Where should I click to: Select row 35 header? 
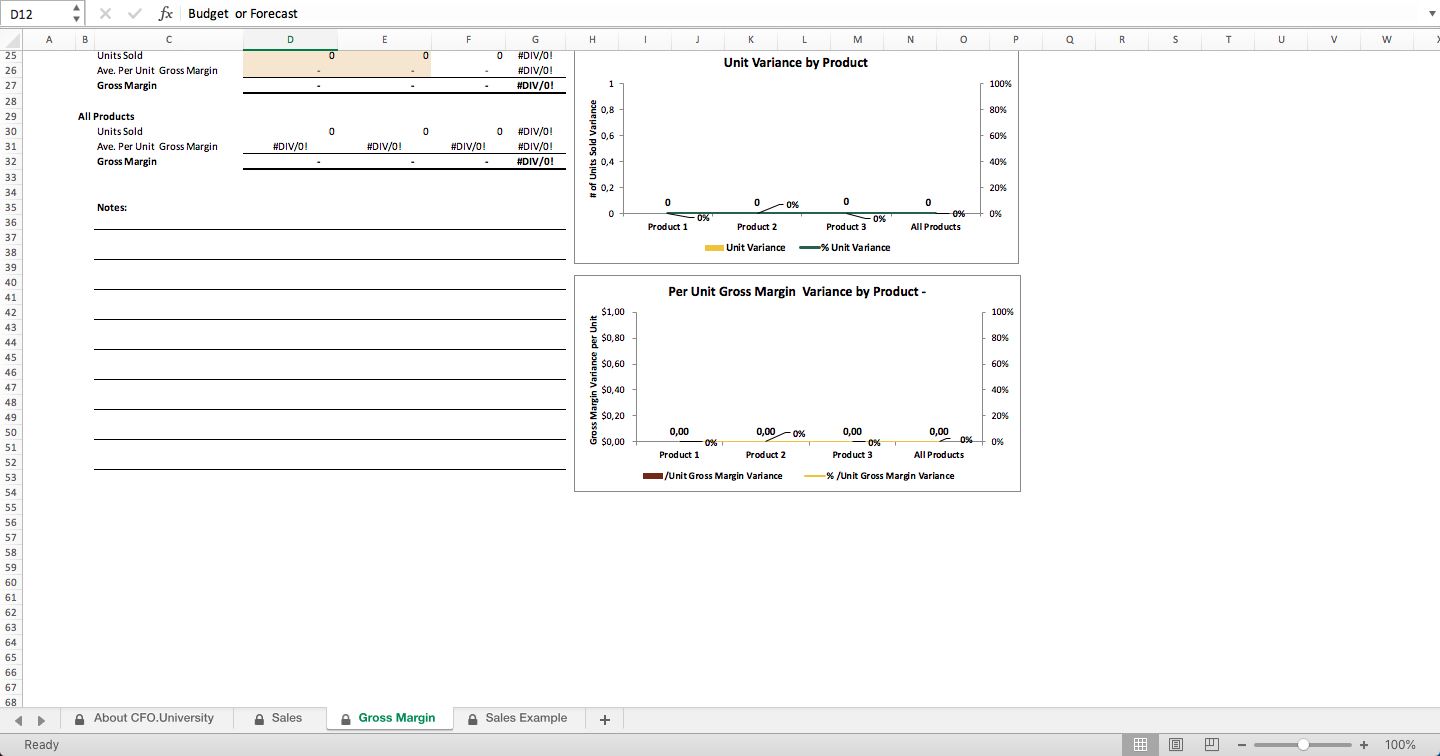tap(11, 207)
